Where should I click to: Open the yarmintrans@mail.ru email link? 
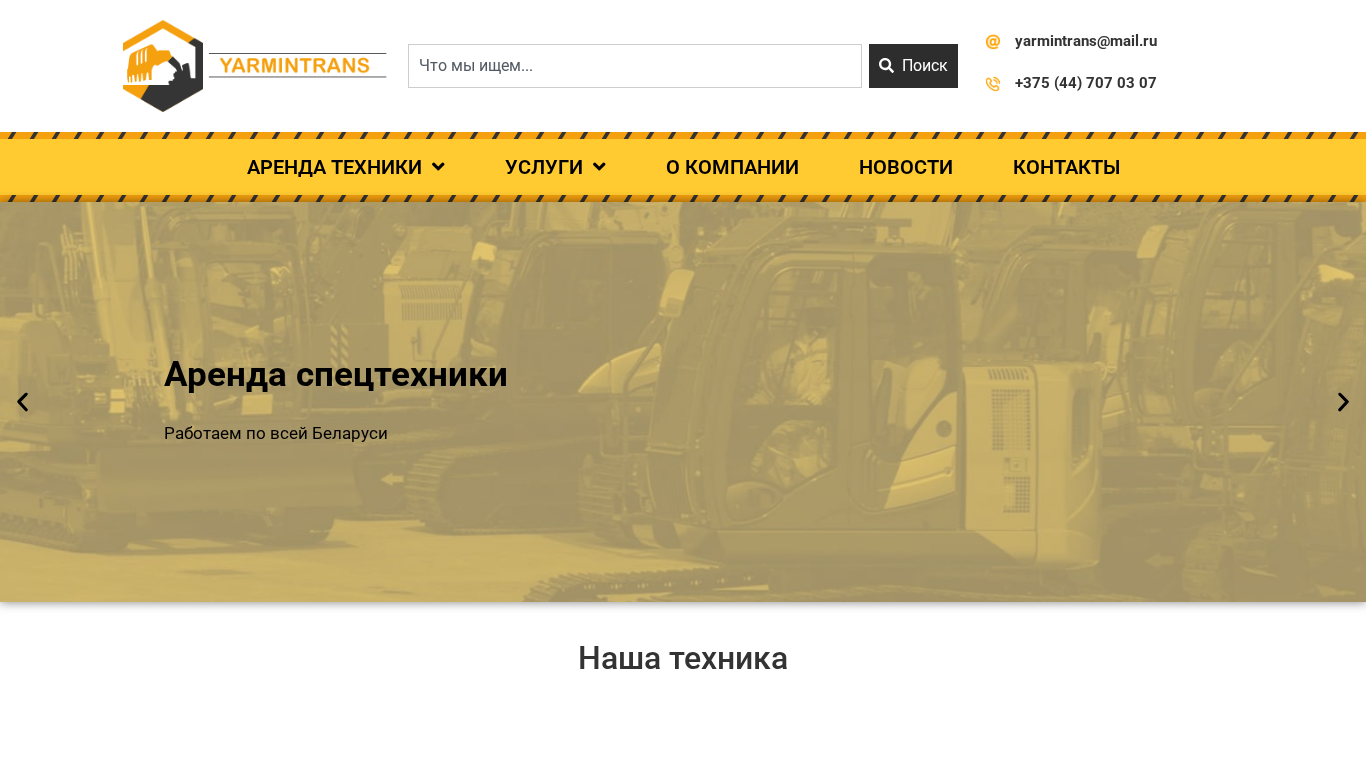coord(1086,41)
